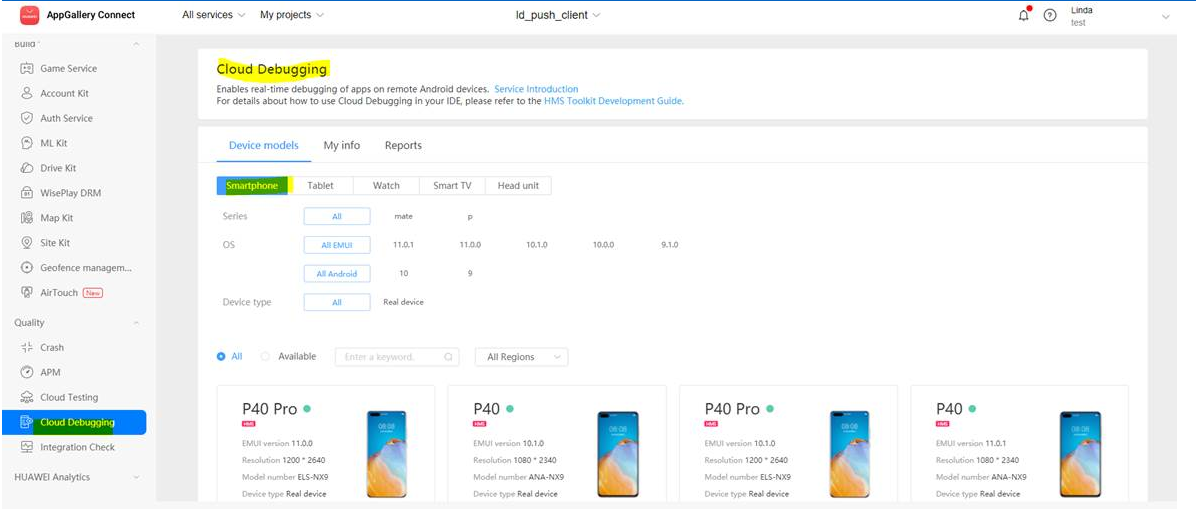Open the help question mark icon

tap(1050, 15)
